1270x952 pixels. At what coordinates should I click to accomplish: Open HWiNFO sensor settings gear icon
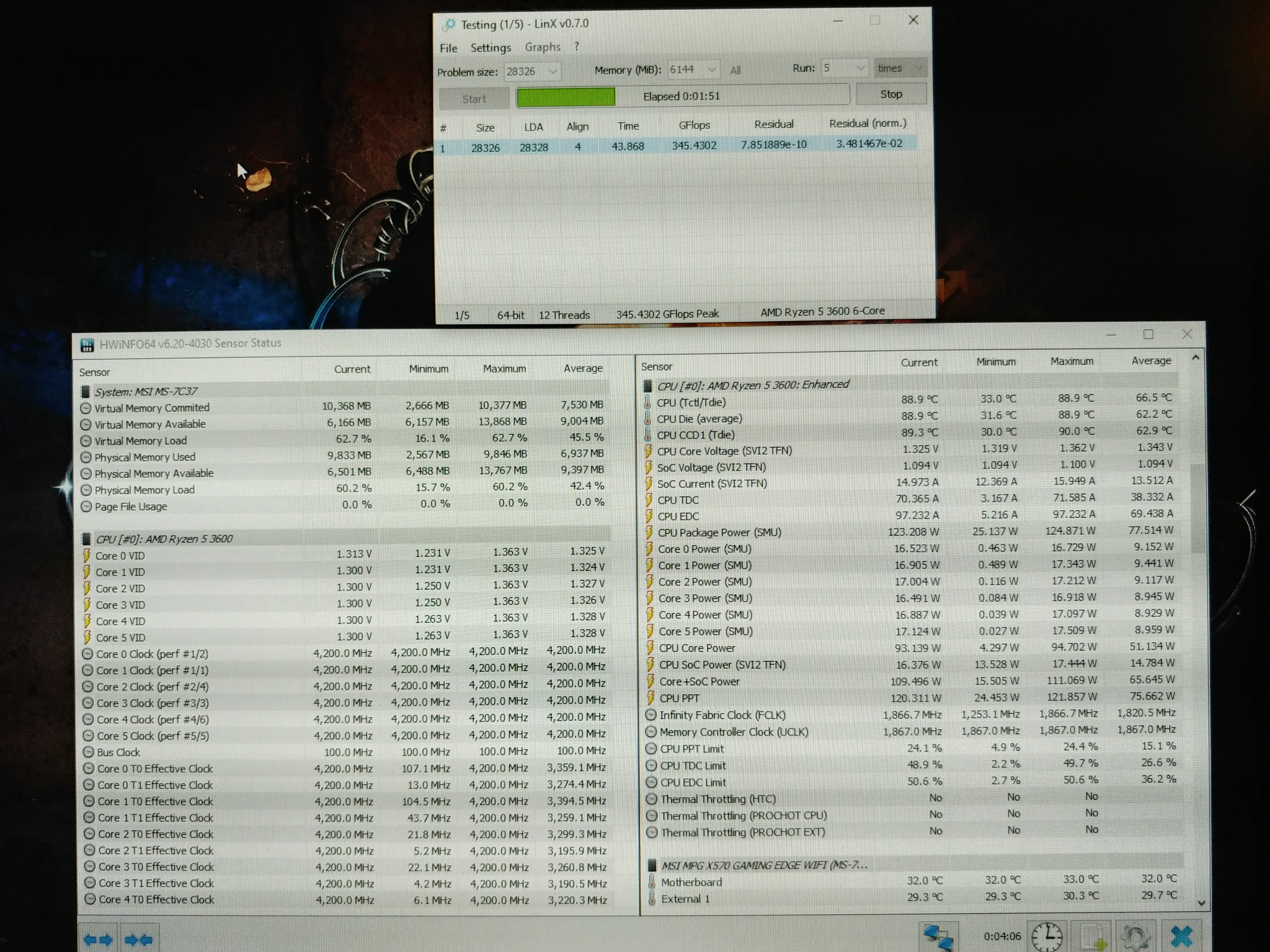pyautogui.click(x=1136, y=937)
